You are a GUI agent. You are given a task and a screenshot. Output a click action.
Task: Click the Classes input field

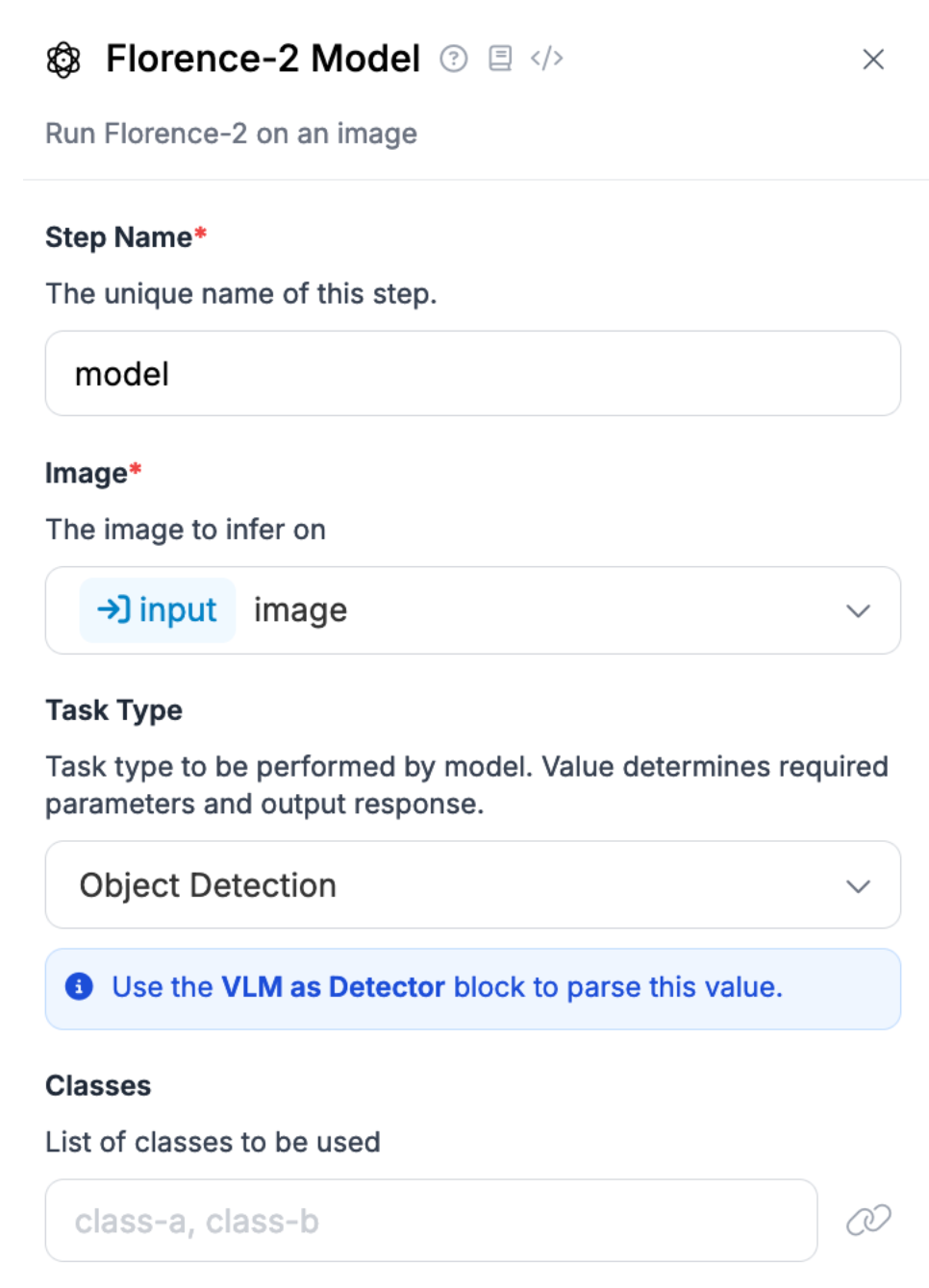pyautogui.click(x=431, y=1221)
